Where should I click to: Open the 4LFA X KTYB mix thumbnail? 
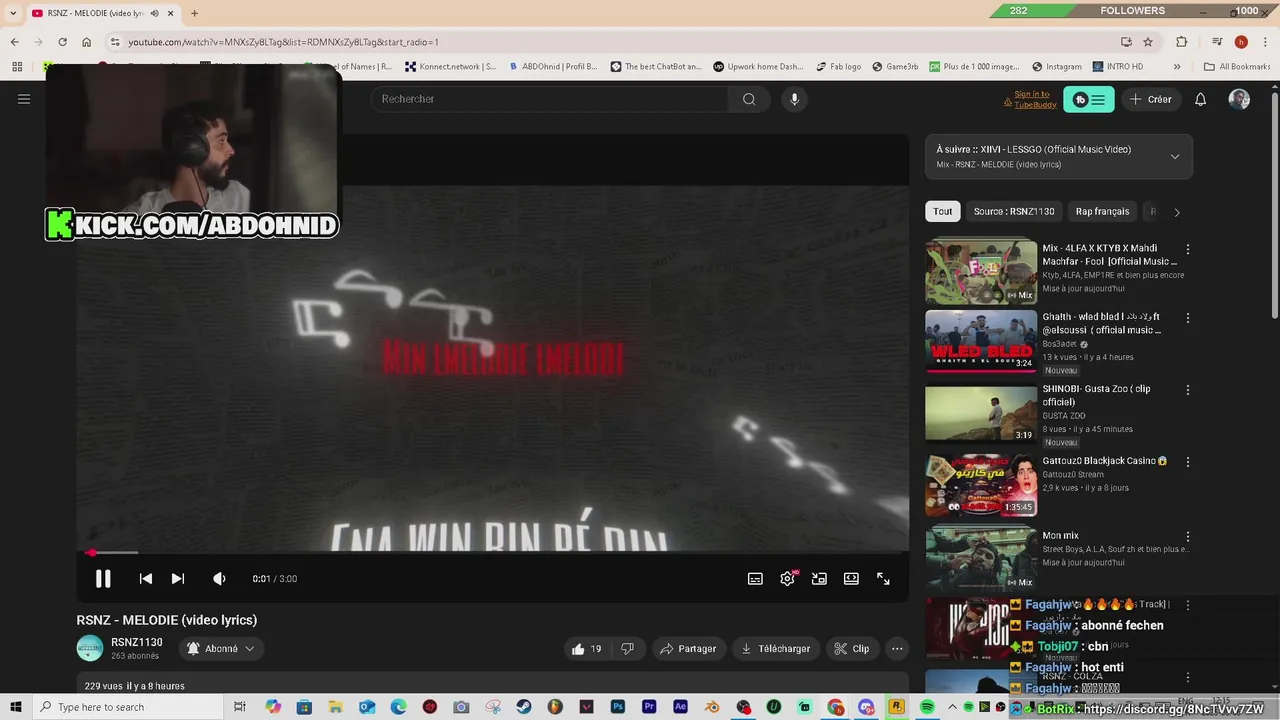(981, 271)
